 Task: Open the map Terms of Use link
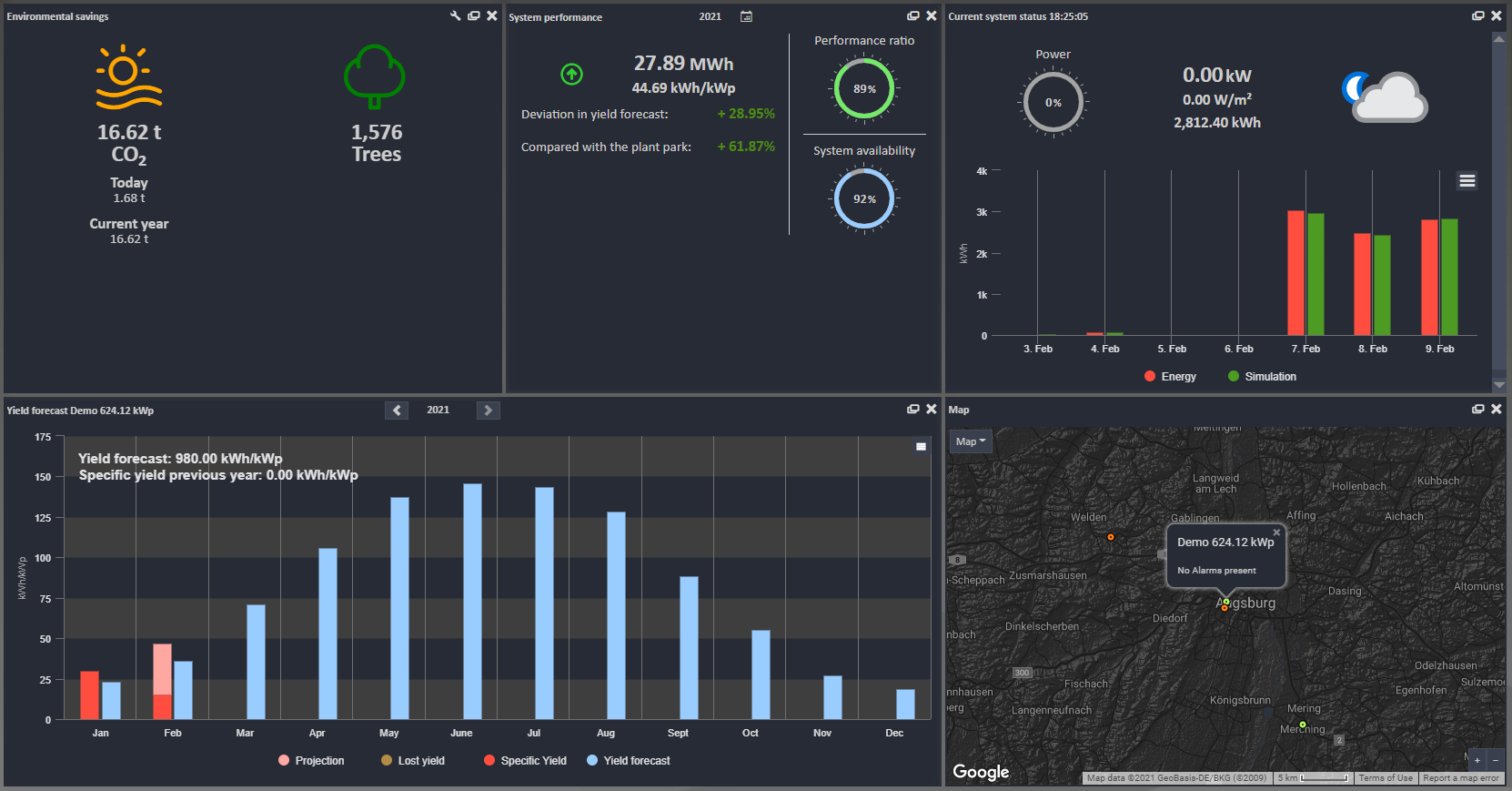tap(1386, 778)
